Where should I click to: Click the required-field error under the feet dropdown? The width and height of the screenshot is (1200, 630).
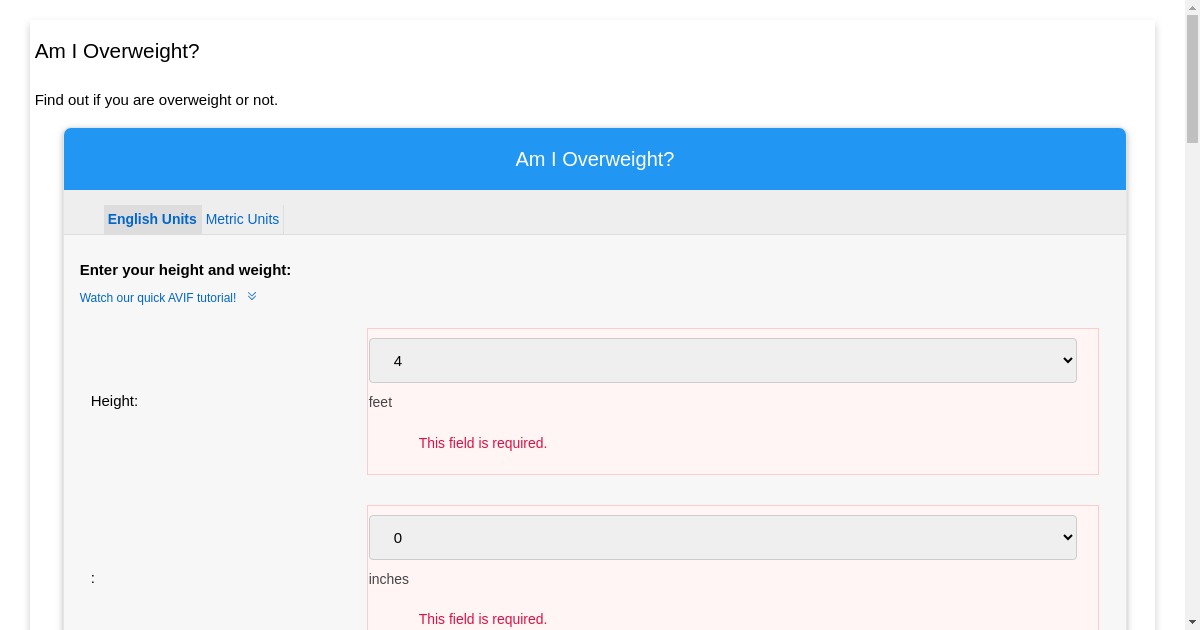(x=482, y=443)
